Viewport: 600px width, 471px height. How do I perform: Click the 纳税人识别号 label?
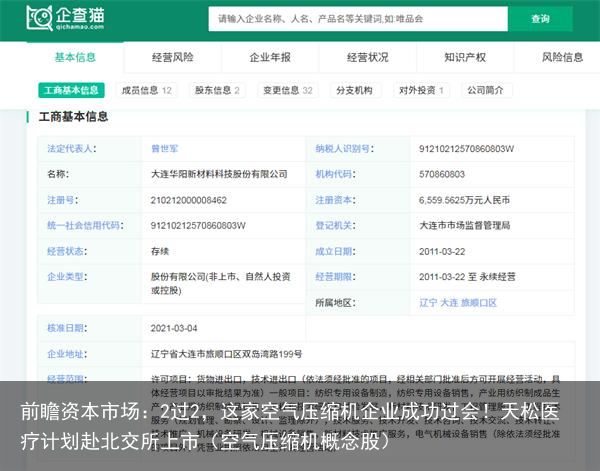pos(344,148)
